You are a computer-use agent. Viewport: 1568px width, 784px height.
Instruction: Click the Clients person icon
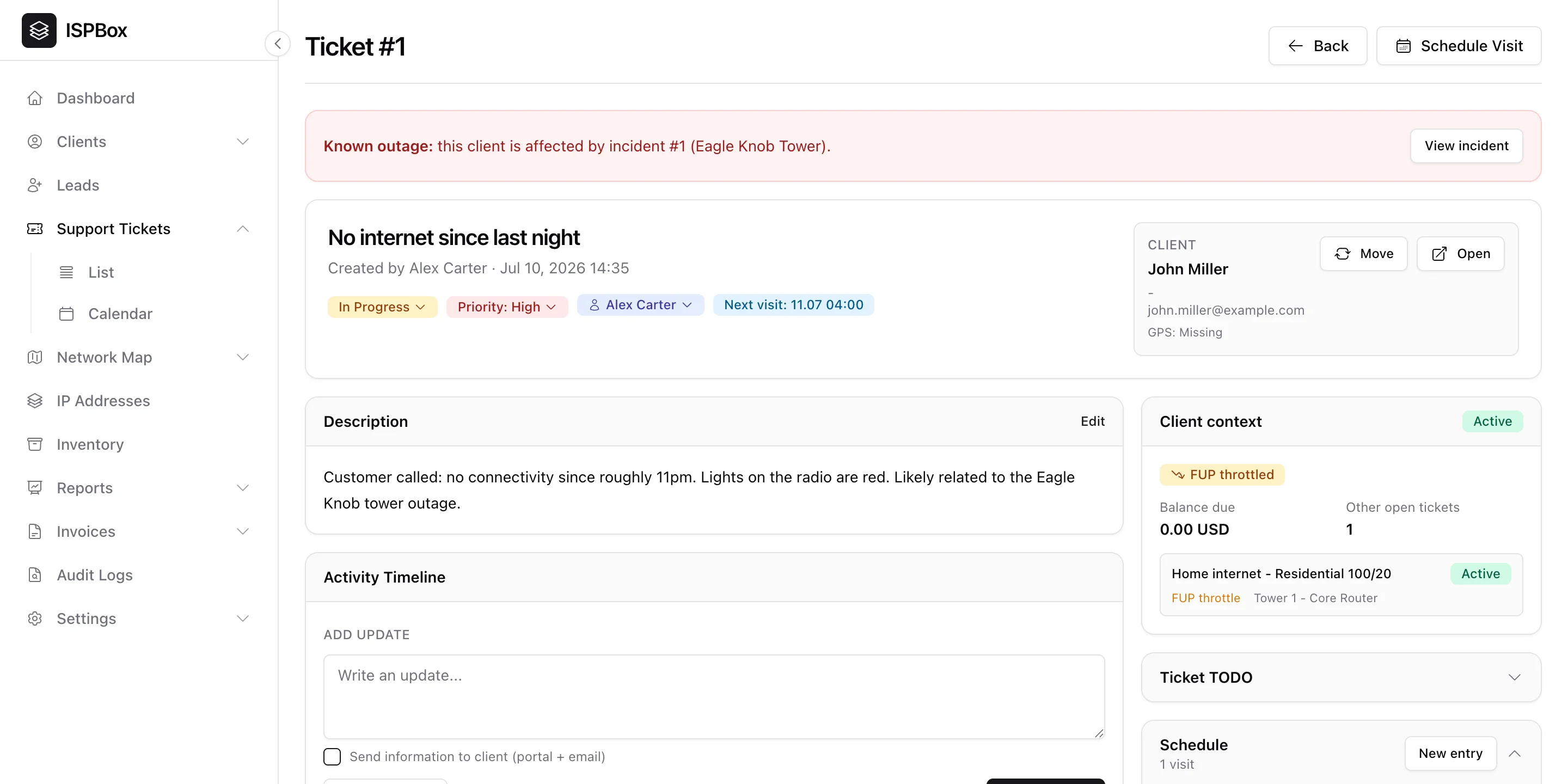35,142
